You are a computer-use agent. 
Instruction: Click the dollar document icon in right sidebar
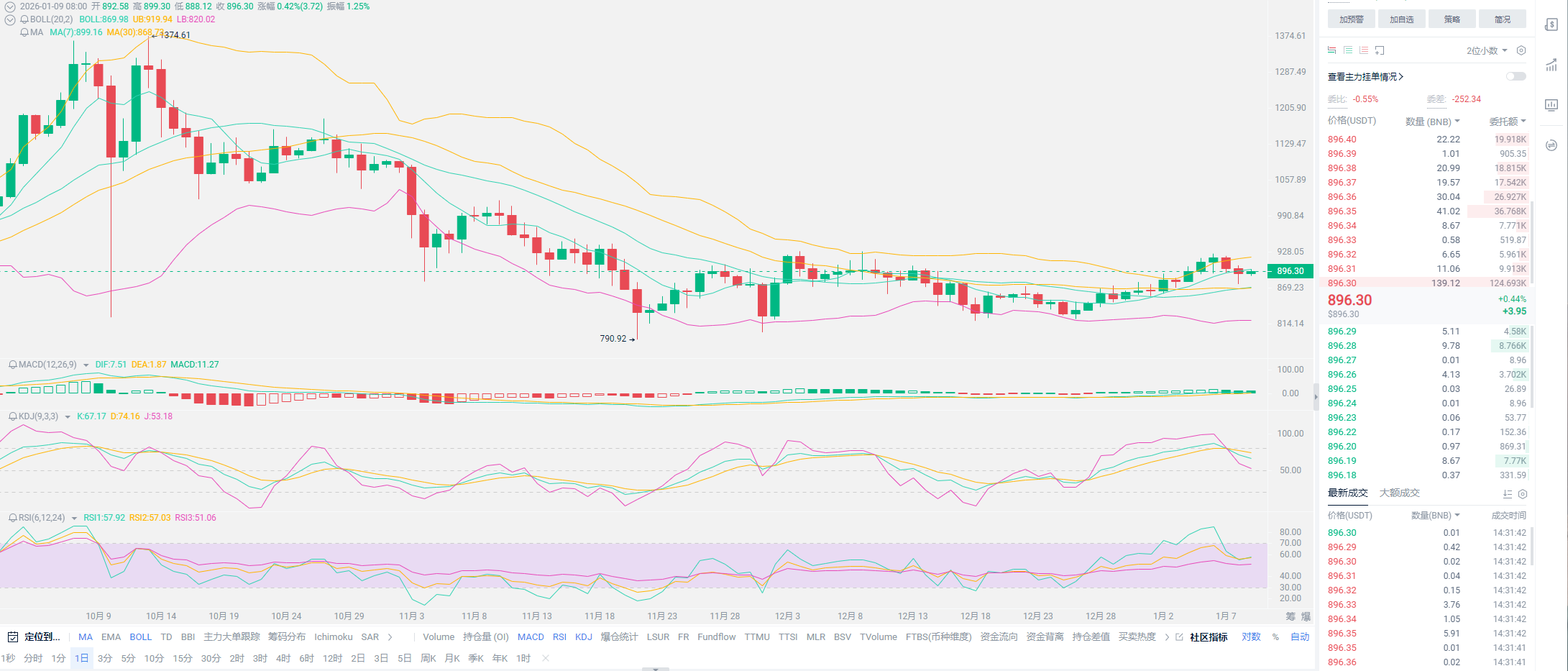click(x=1551, y=25)
